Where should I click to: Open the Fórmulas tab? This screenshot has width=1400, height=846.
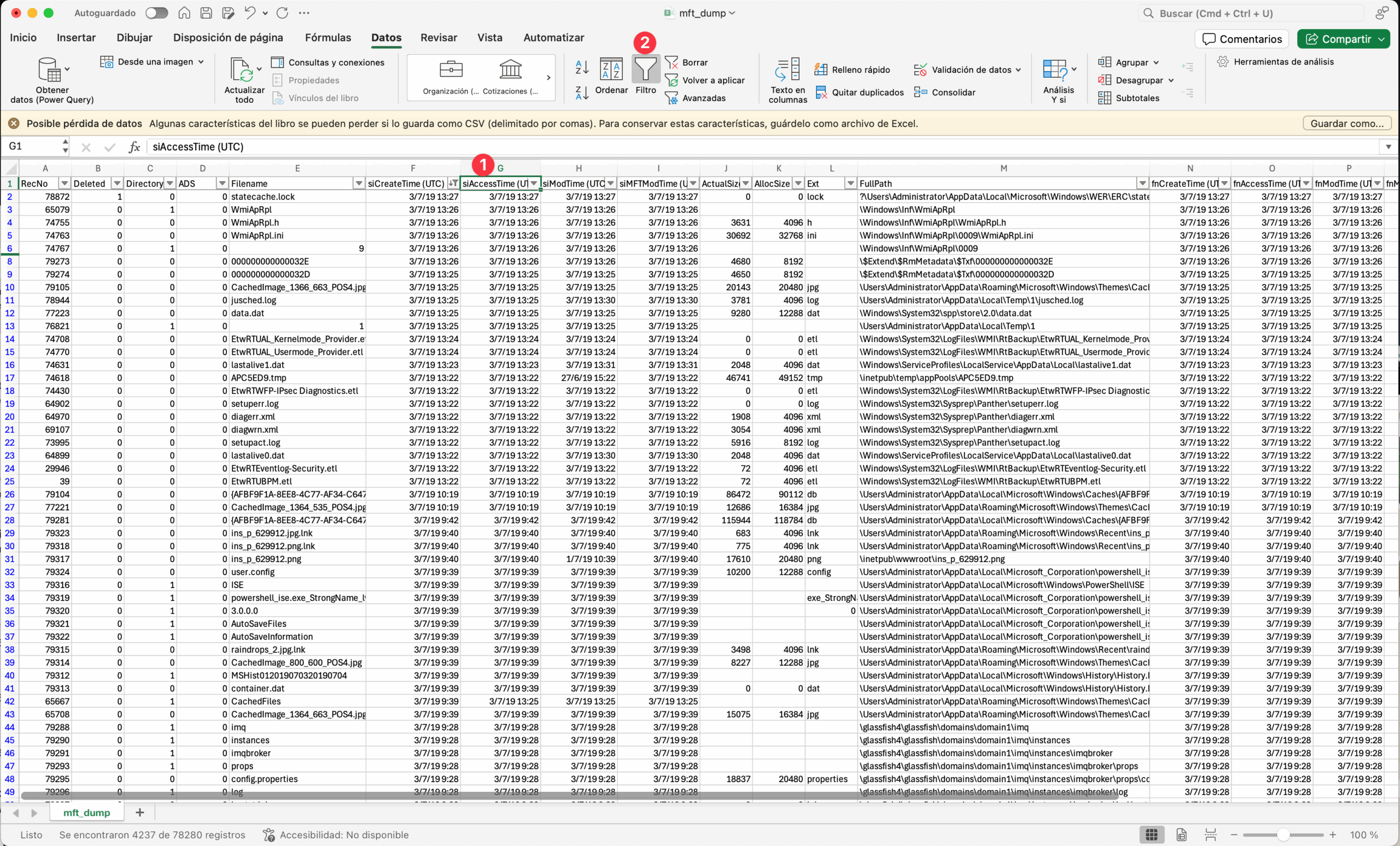[x=328, y=38]
